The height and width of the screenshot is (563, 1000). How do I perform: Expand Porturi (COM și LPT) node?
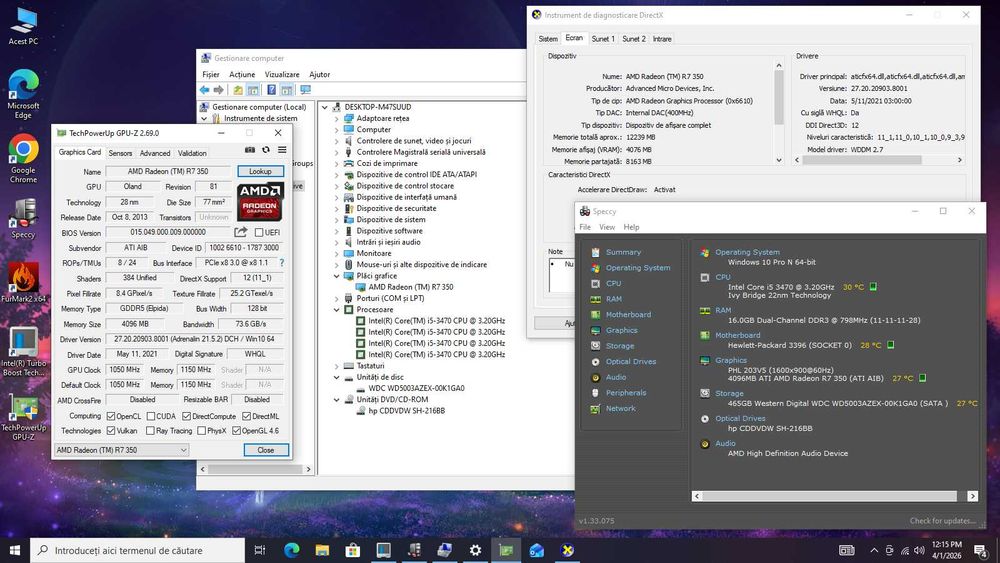click(x=336, y=298)
